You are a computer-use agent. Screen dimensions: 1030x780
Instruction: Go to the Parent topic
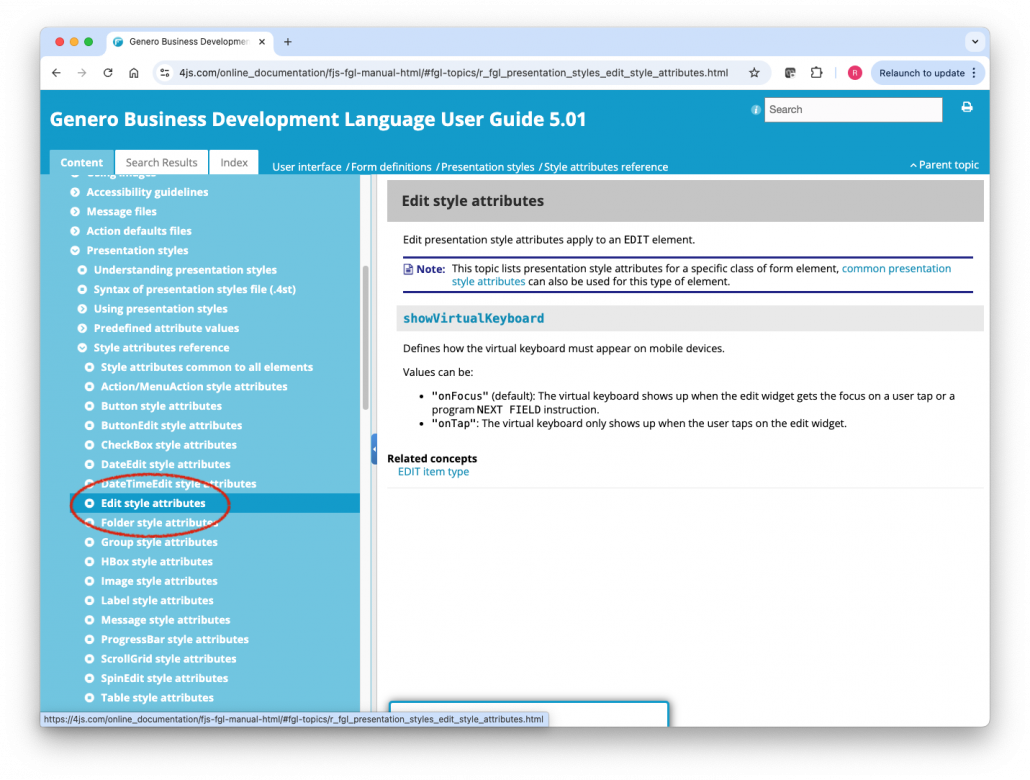tap(944, 165)
